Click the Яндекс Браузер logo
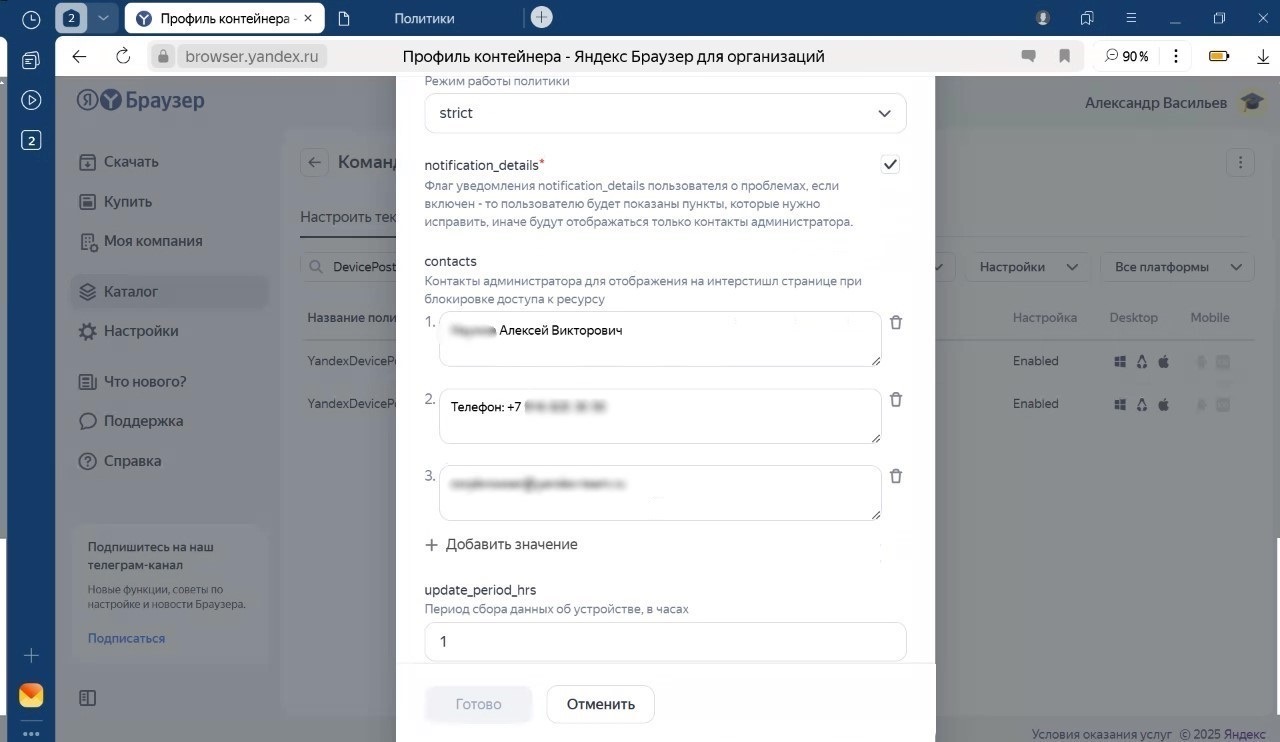The height and width of the screenshot is (742, 1280). 141,100
